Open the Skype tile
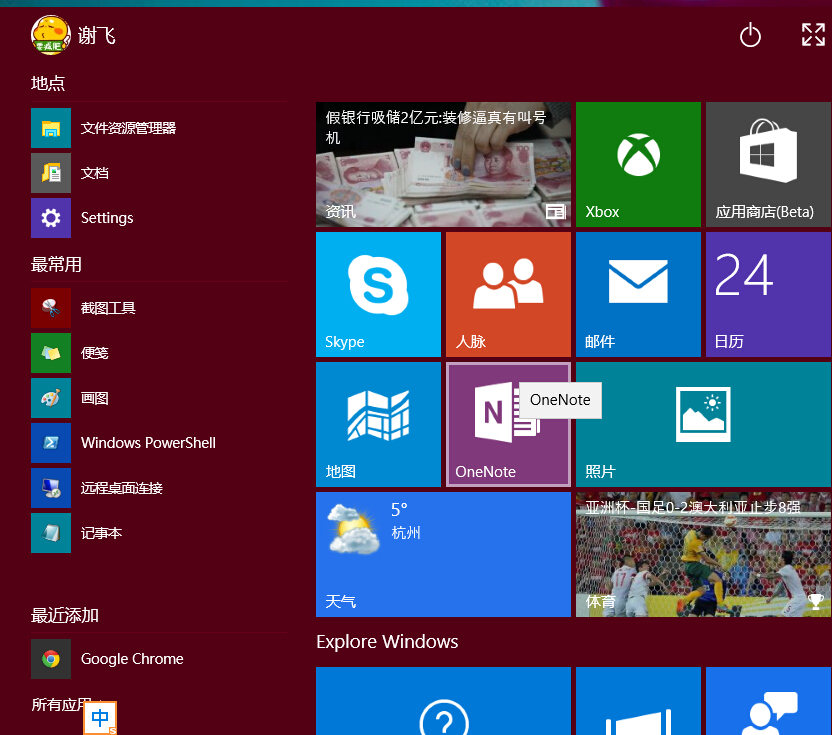 378,295
